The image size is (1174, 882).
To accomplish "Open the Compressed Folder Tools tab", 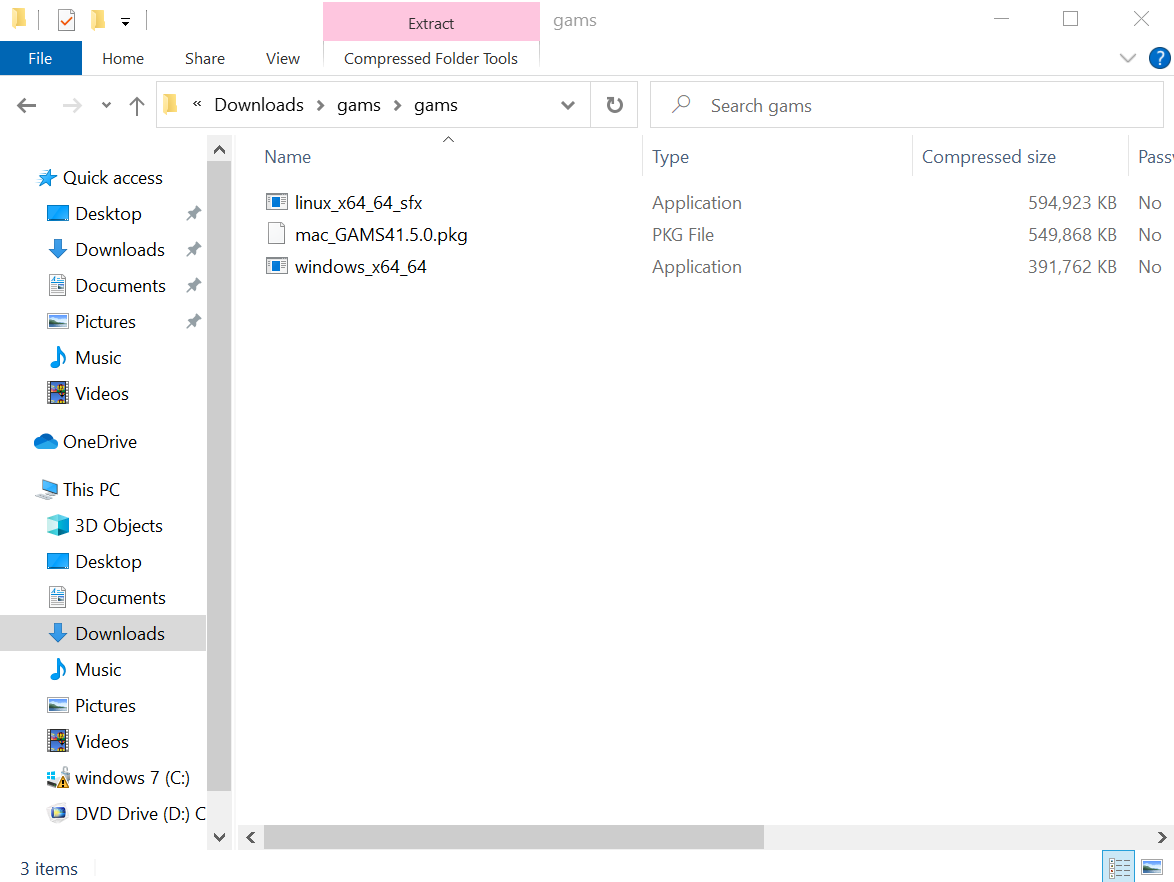I will [431, 58].
